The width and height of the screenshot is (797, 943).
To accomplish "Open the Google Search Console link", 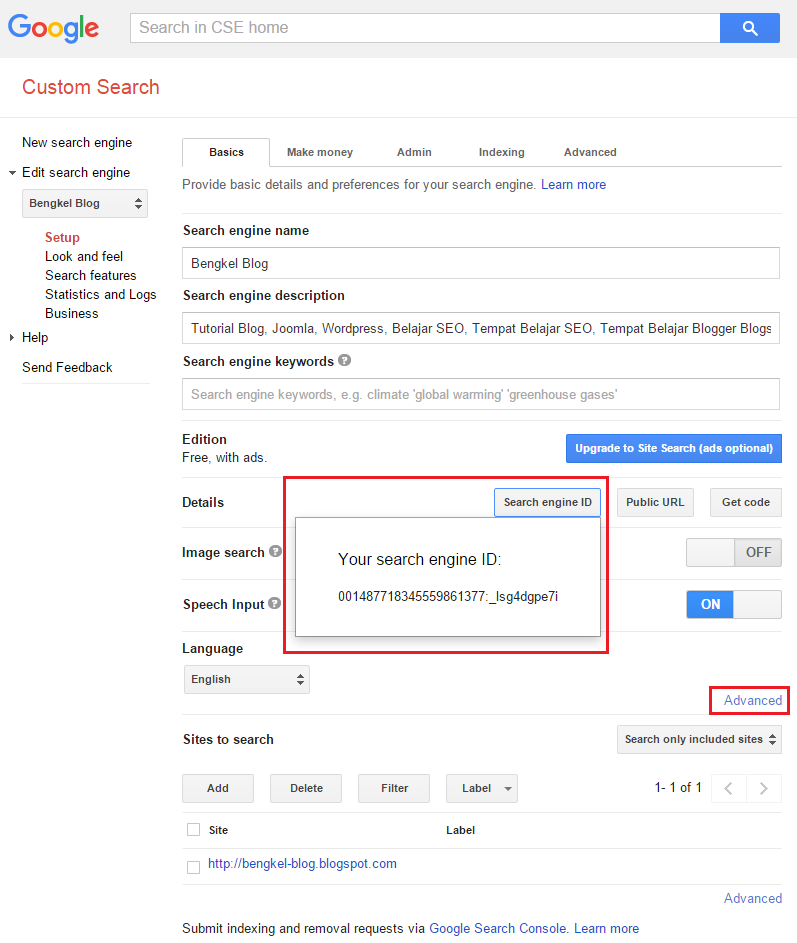I will point(498,929).
